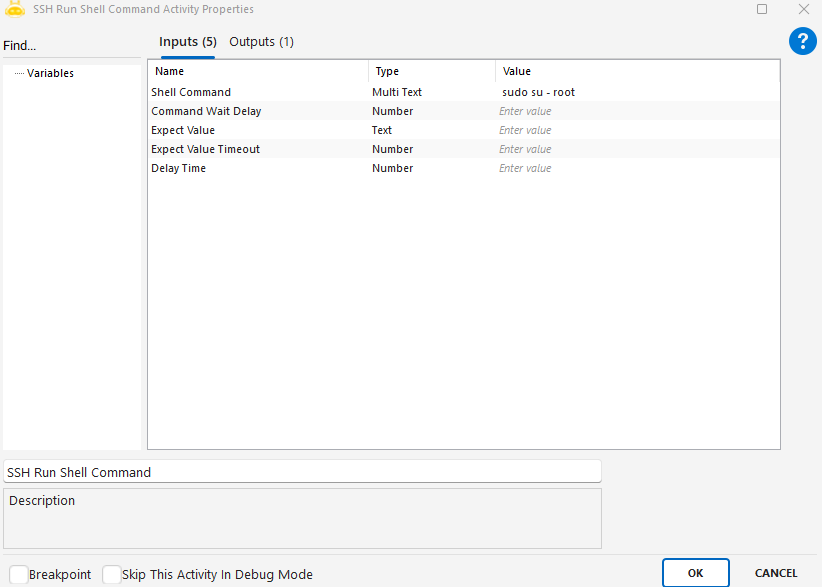Image resolution: width=822 pixels, height=587 pixels.
Task: Enable the Breakpoint checkbox
Action: coord(19,574)
